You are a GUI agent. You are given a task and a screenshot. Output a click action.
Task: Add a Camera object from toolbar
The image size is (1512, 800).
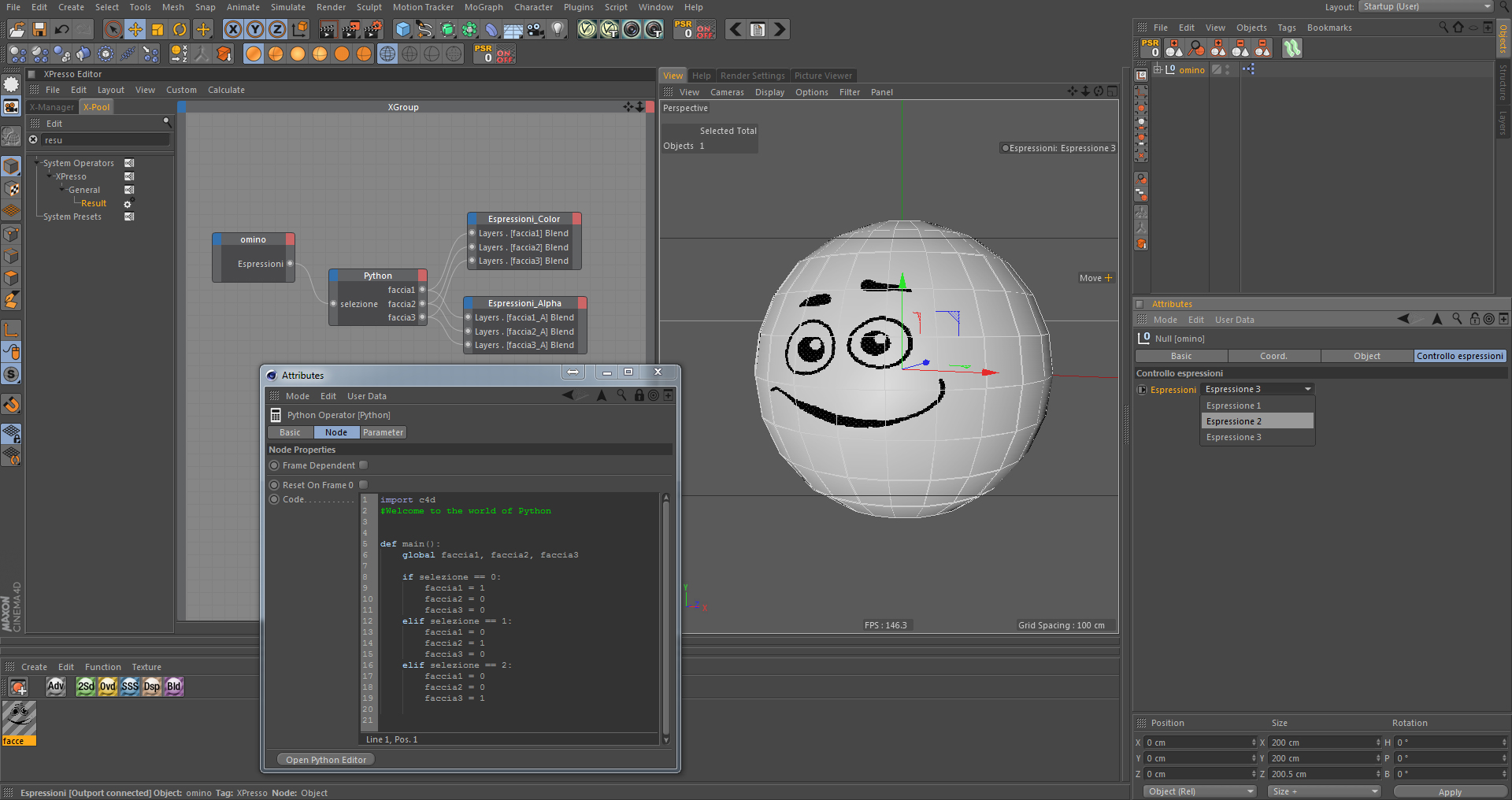(x=535, y=30)
